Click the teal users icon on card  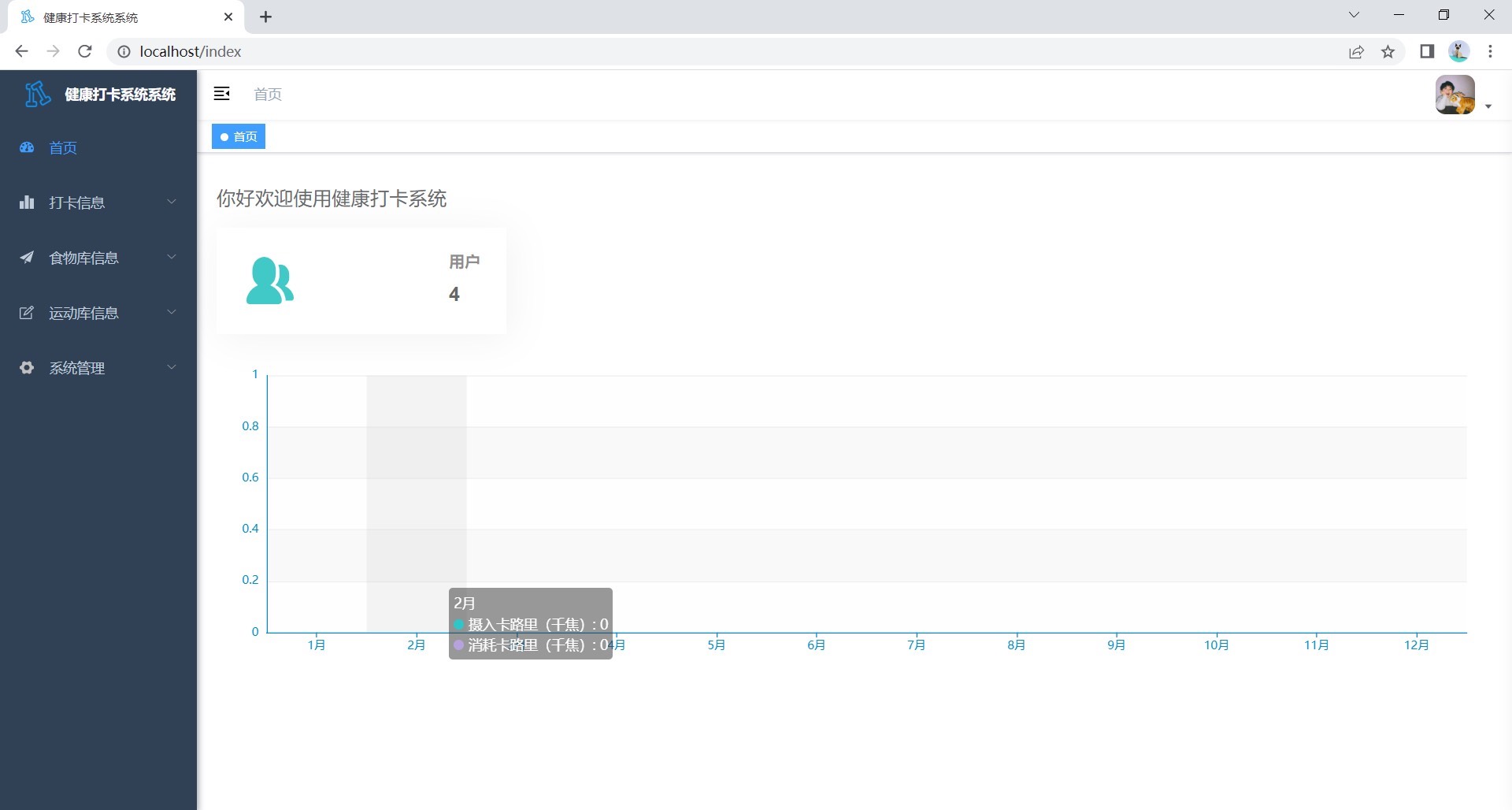[270, 281]
